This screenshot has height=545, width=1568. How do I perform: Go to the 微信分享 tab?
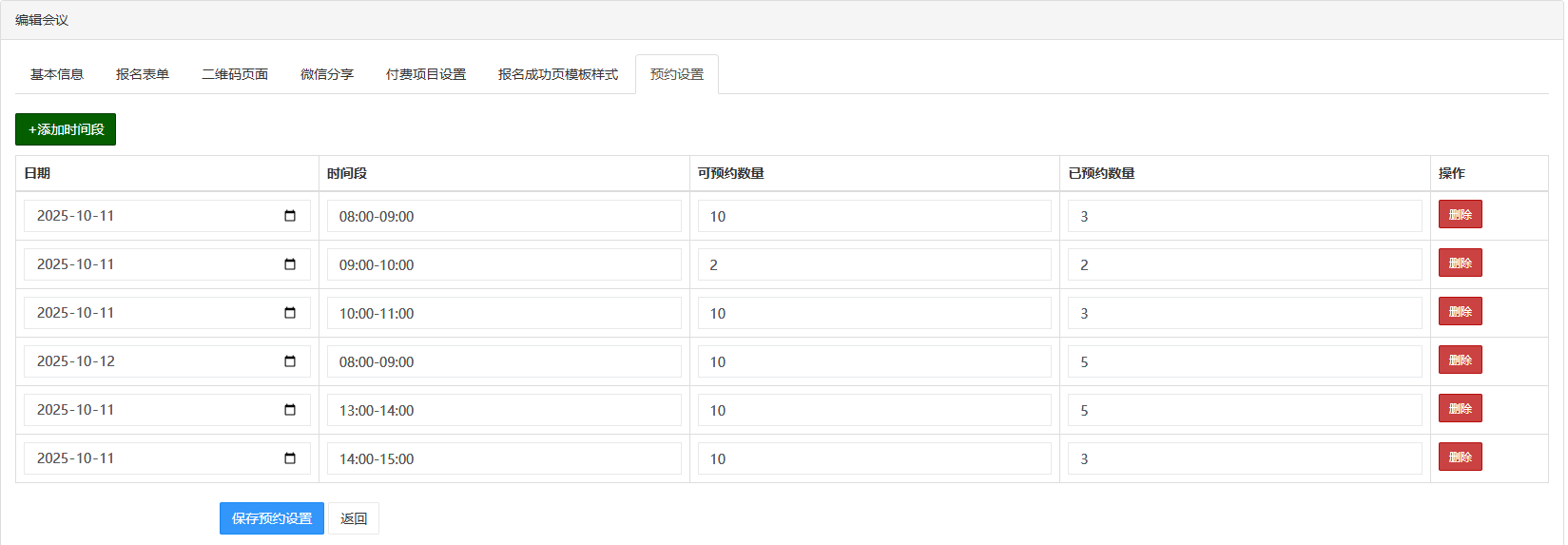click(327, 74)
